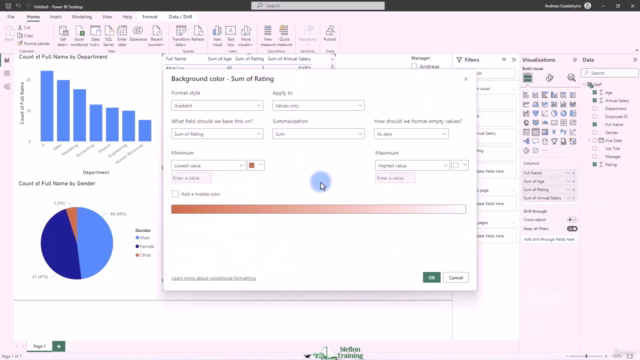Switch to the Format ribbon tab

coord(150,17)
